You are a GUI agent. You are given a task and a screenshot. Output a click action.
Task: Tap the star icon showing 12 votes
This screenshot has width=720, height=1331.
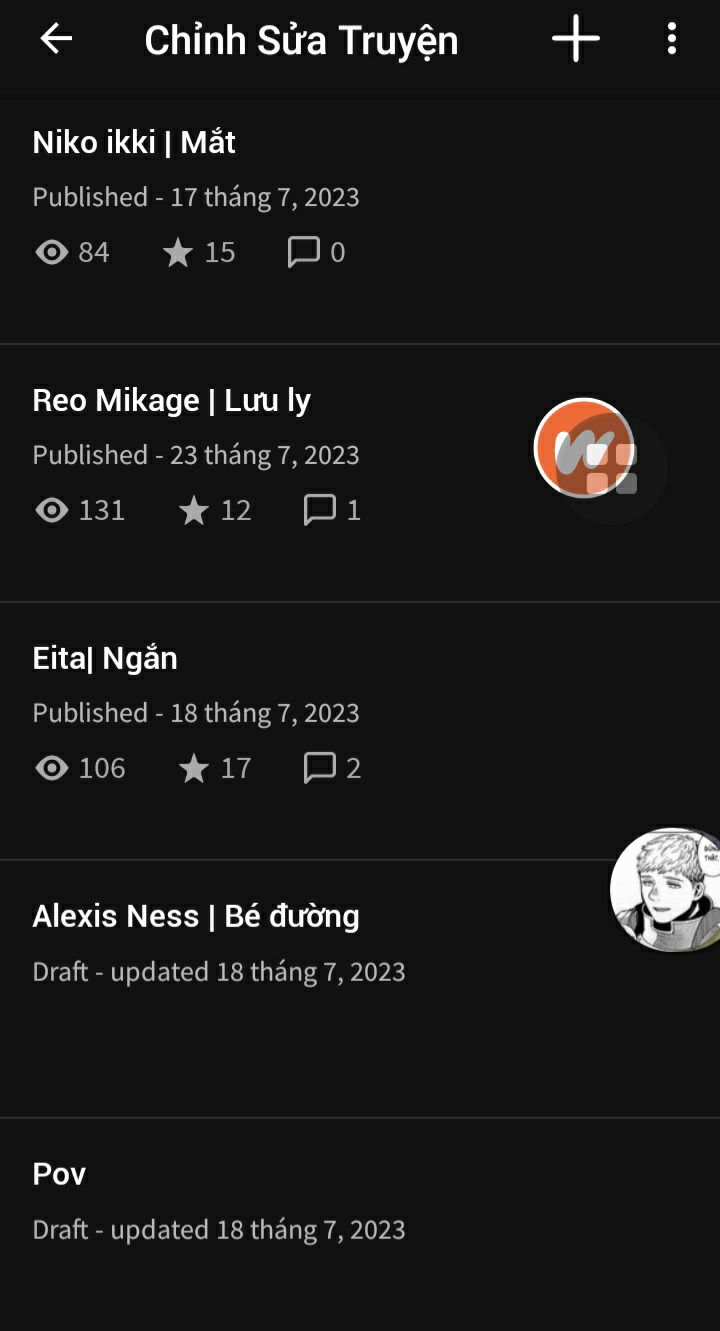coord(194,510)
